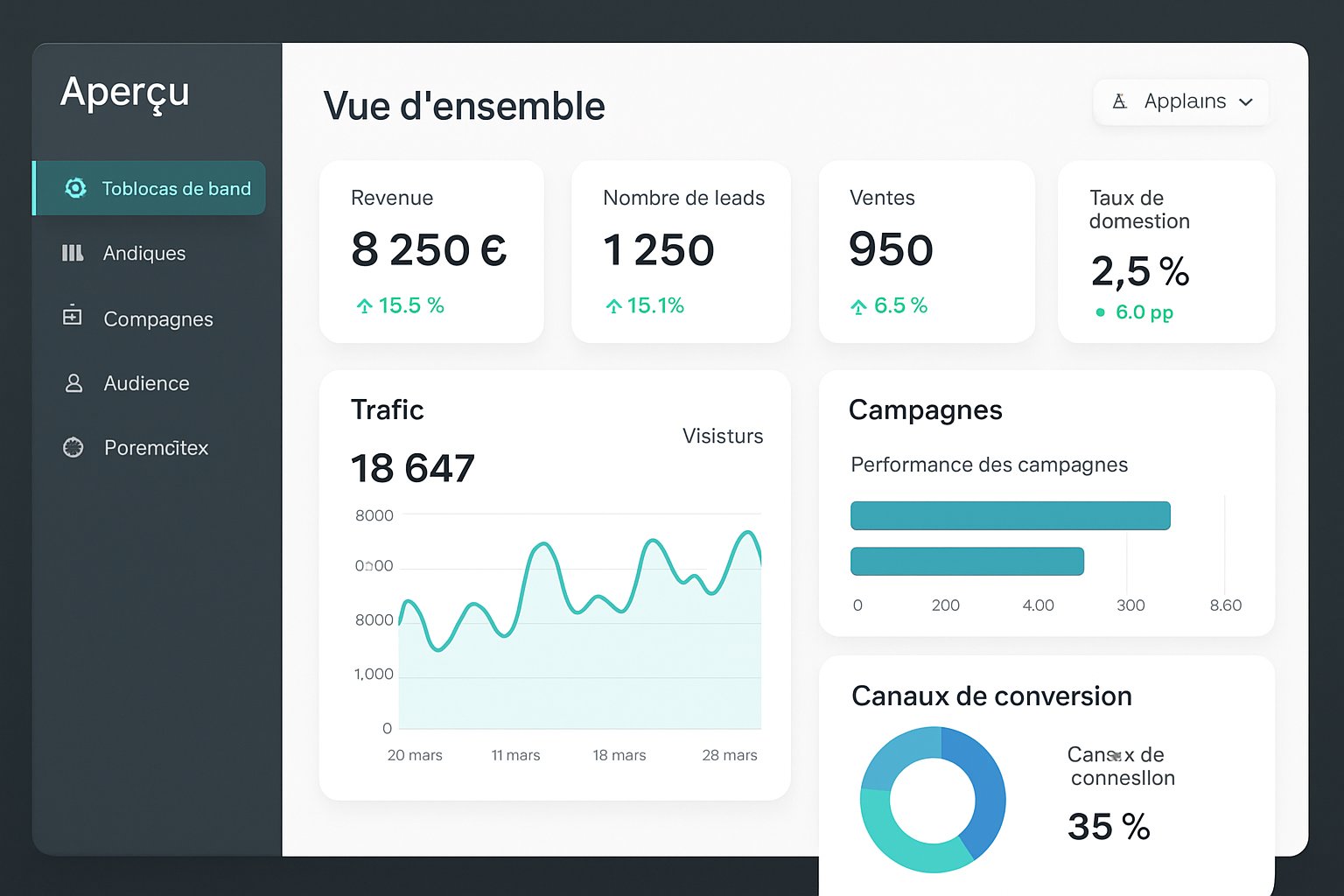The image size is (1344, 896).
Task: Click the 20 mars axis label
Action: click(415, 755)
